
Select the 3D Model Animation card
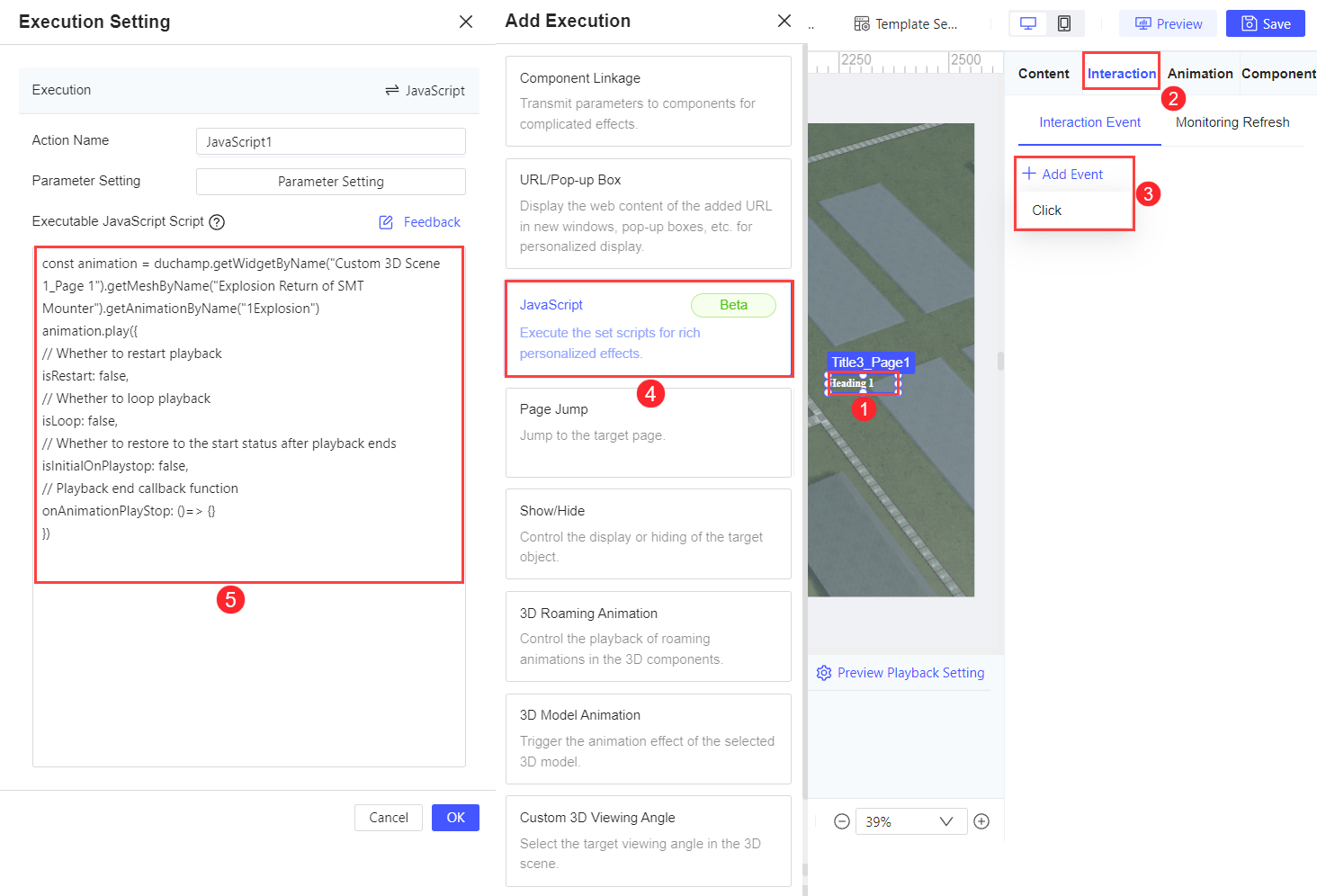649,739
